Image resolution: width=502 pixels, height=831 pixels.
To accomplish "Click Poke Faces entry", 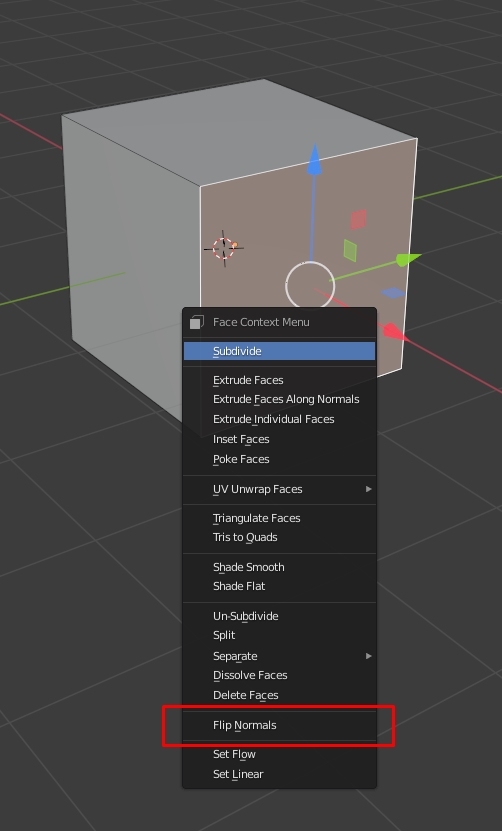I will point(279,459).
